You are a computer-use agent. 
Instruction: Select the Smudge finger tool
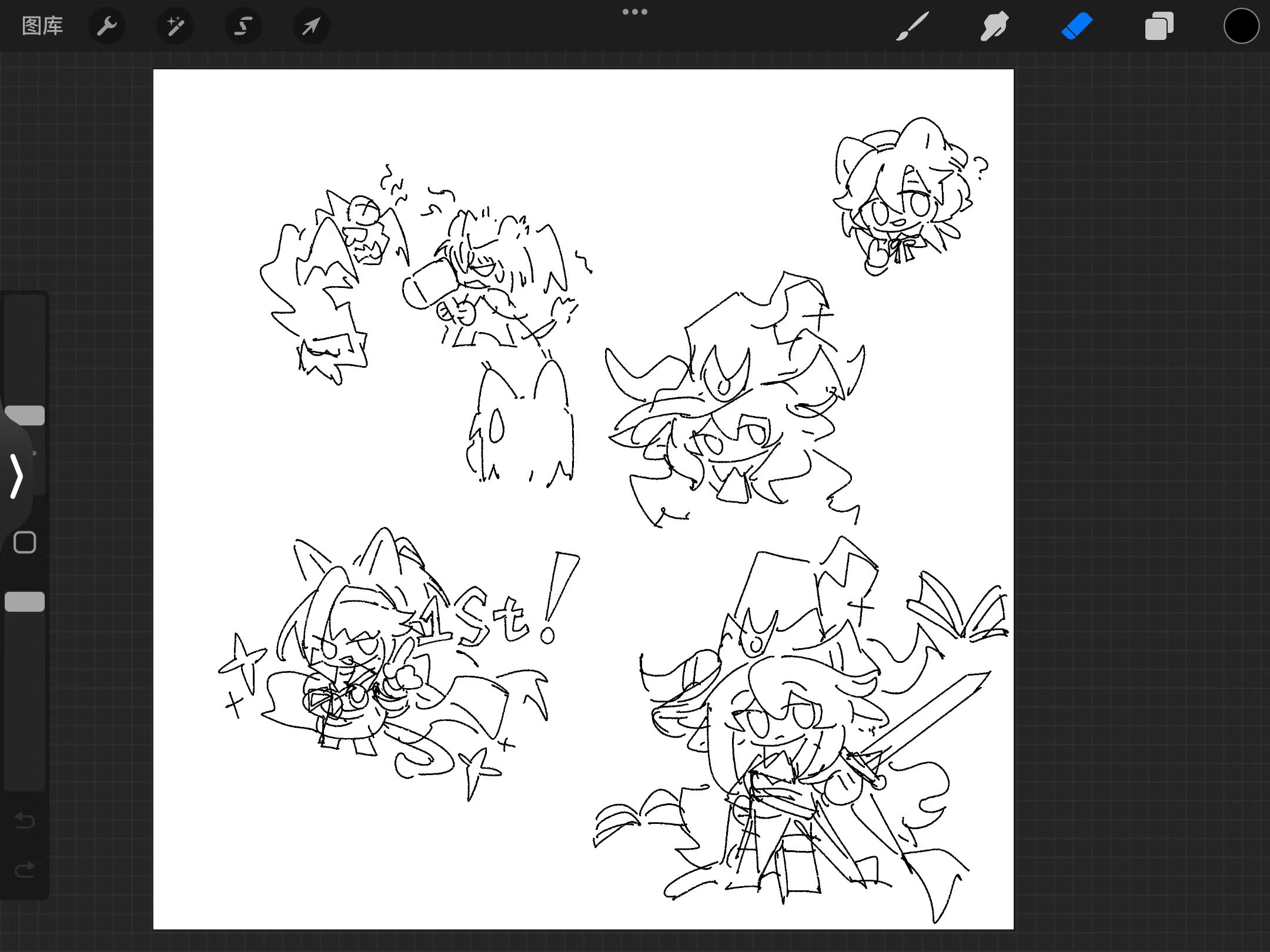994,26
